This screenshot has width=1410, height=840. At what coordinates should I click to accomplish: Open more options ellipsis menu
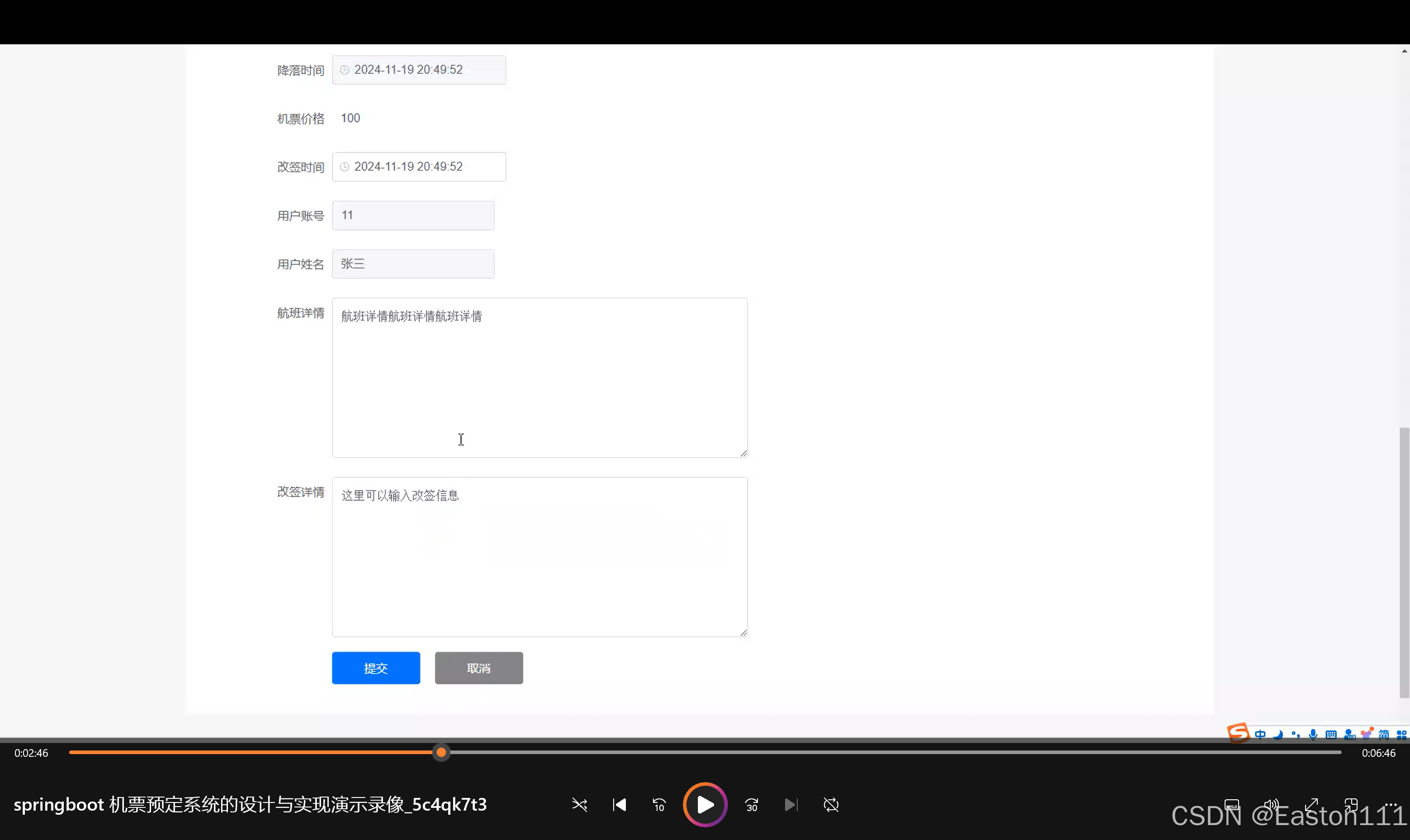click(1391, 804)
